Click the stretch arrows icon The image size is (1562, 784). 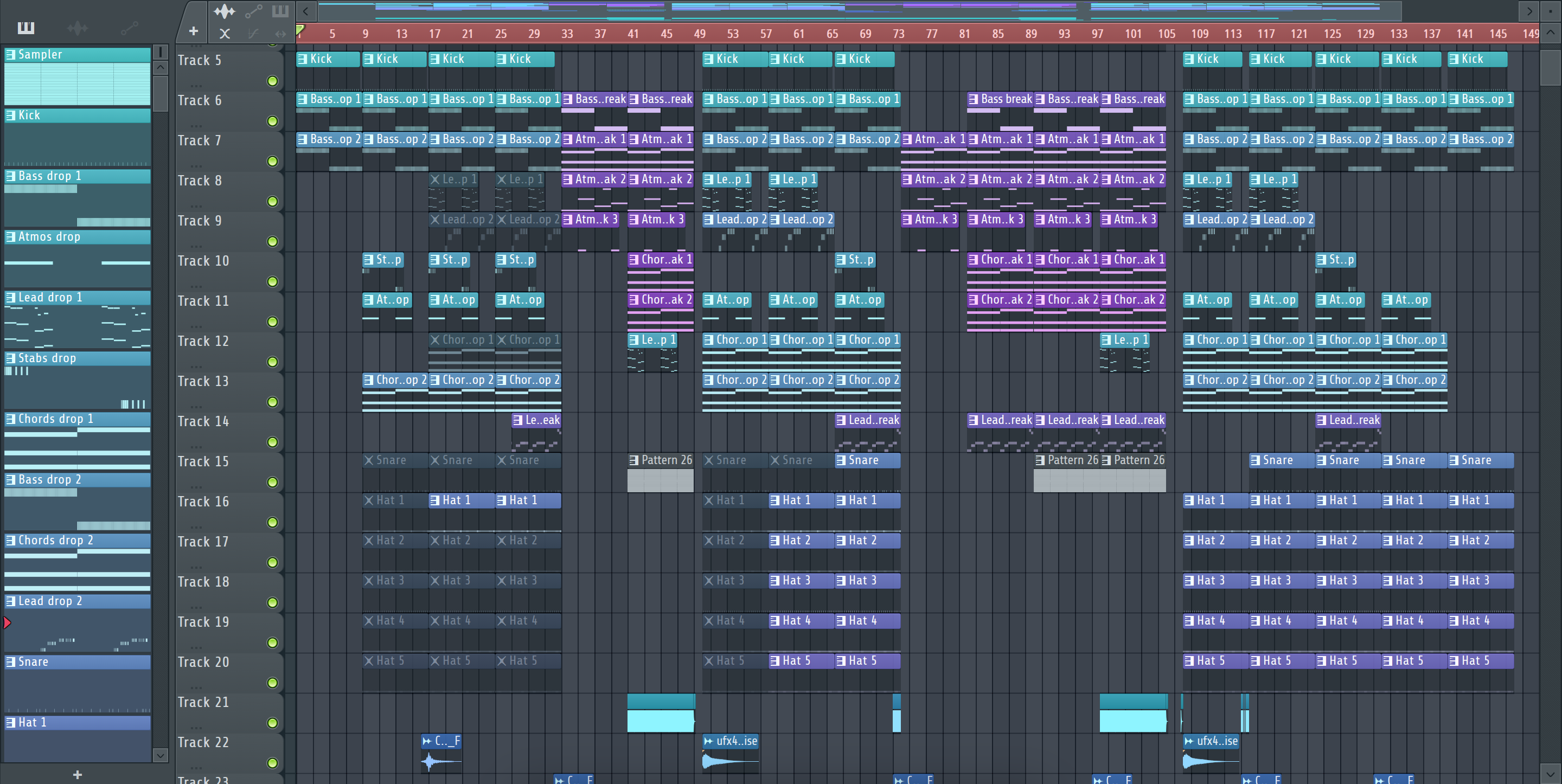click(x=280, y=34)
